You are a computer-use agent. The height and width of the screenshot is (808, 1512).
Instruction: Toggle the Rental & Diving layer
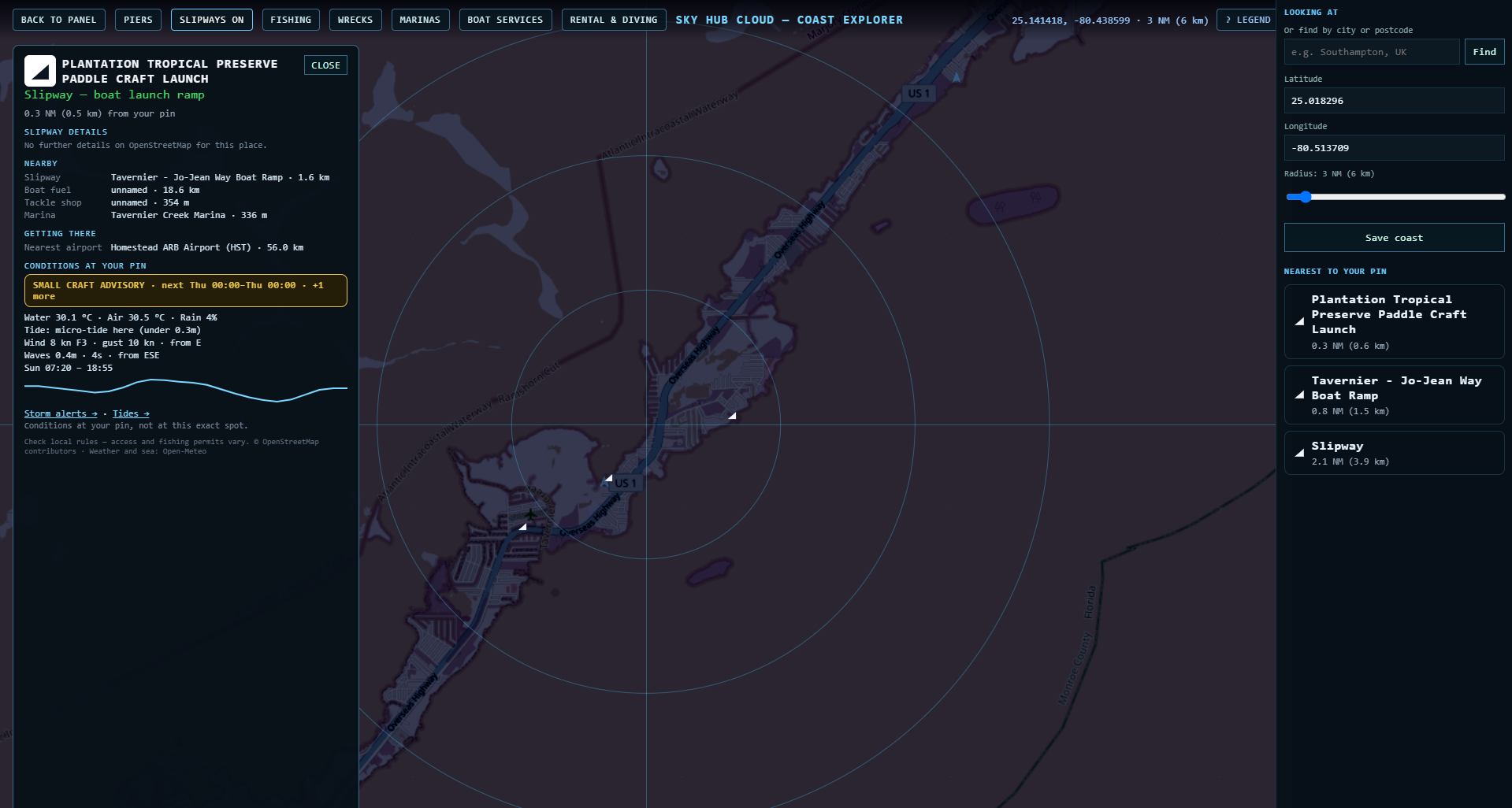[x=614, y=20]
